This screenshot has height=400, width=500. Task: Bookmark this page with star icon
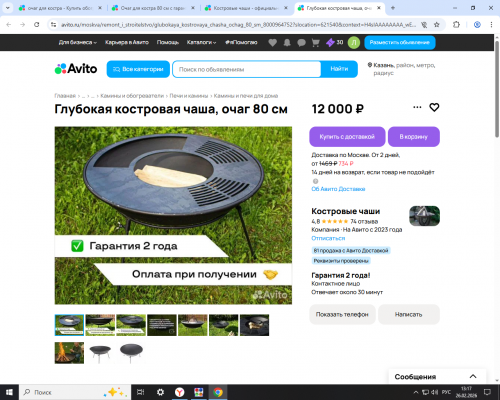click(x=437, y=24)
